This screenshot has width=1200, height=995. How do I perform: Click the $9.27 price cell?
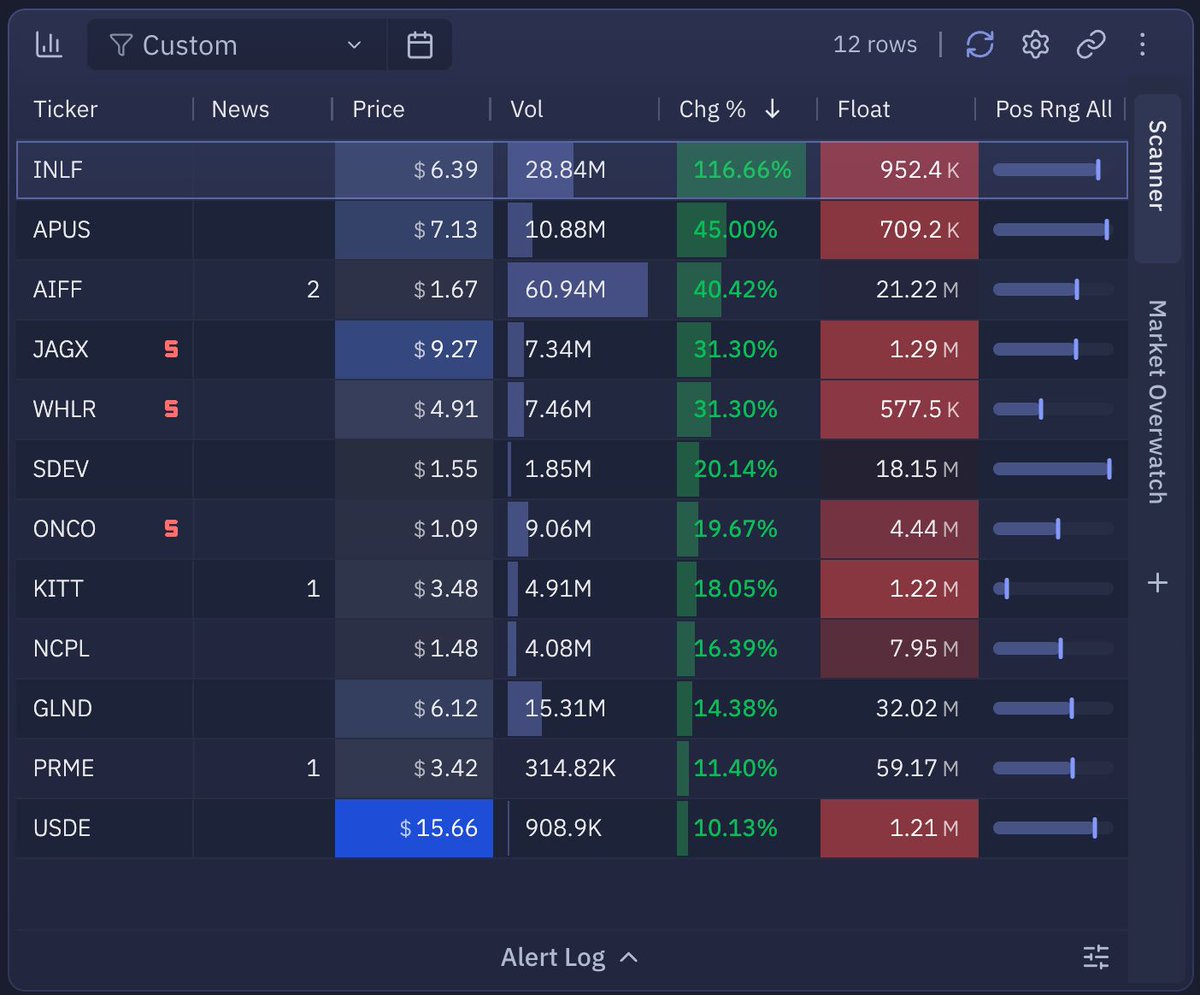(414, 349)
